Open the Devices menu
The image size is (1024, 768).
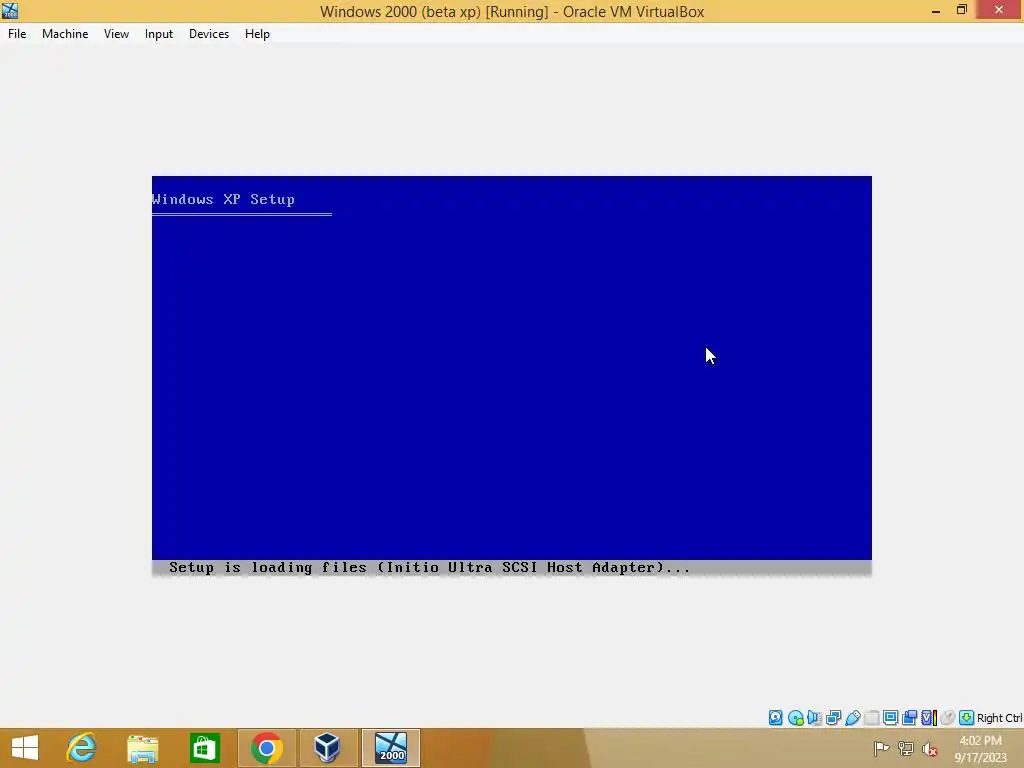click(209, 34)
